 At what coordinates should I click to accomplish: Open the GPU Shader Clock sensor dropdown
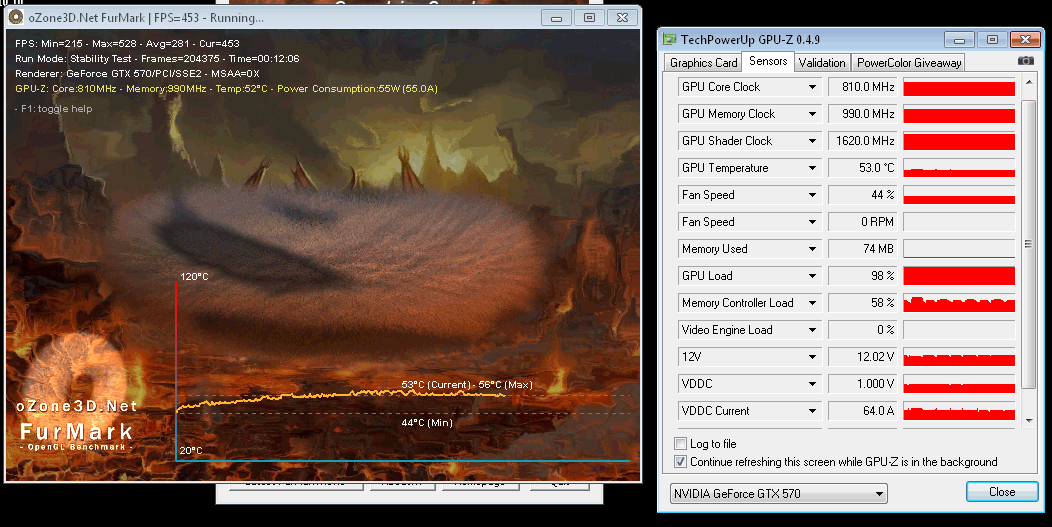pyautogui.click(x=812, y=141)
